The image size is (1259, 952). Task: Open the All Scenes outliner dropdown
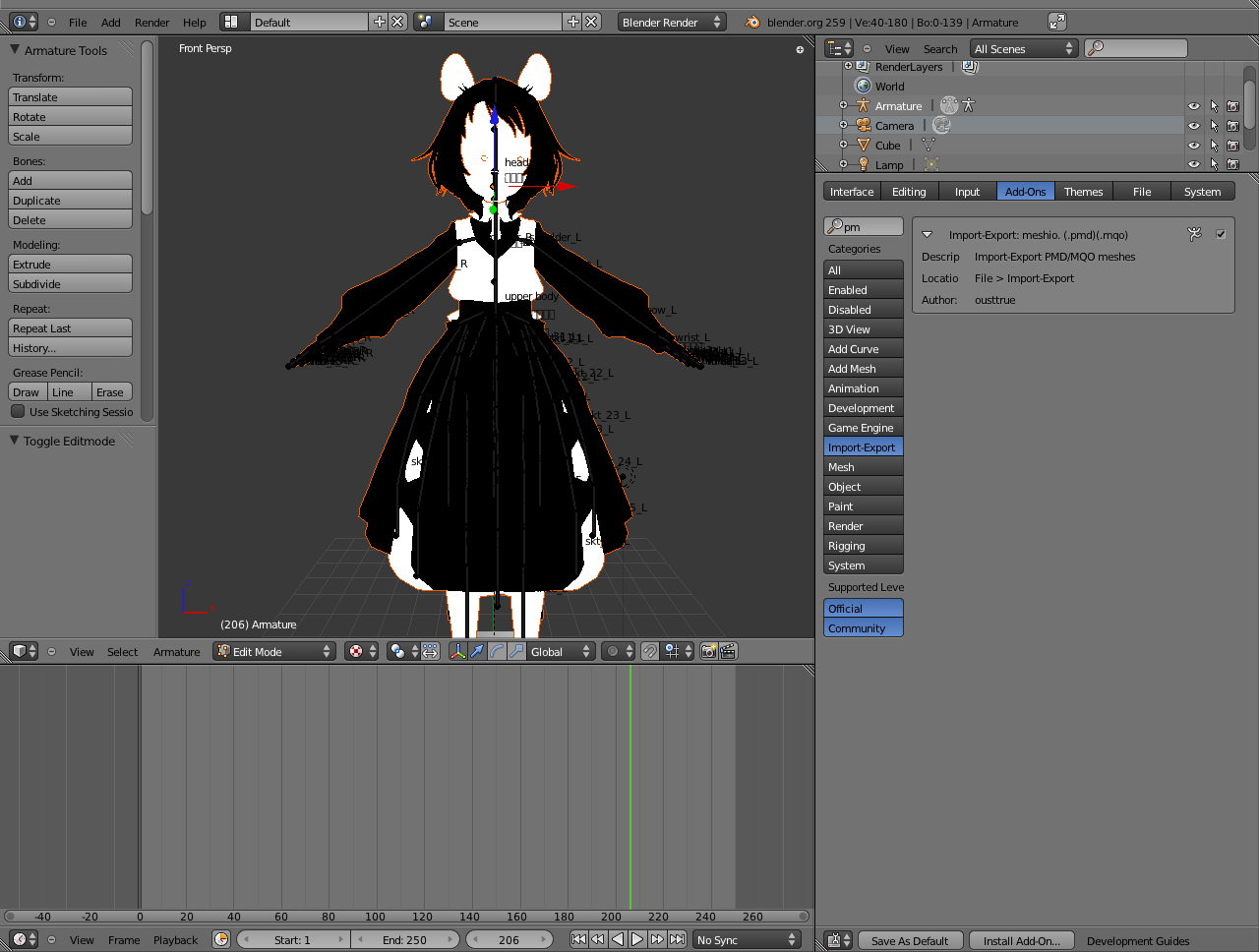(x=1024, y=48)
